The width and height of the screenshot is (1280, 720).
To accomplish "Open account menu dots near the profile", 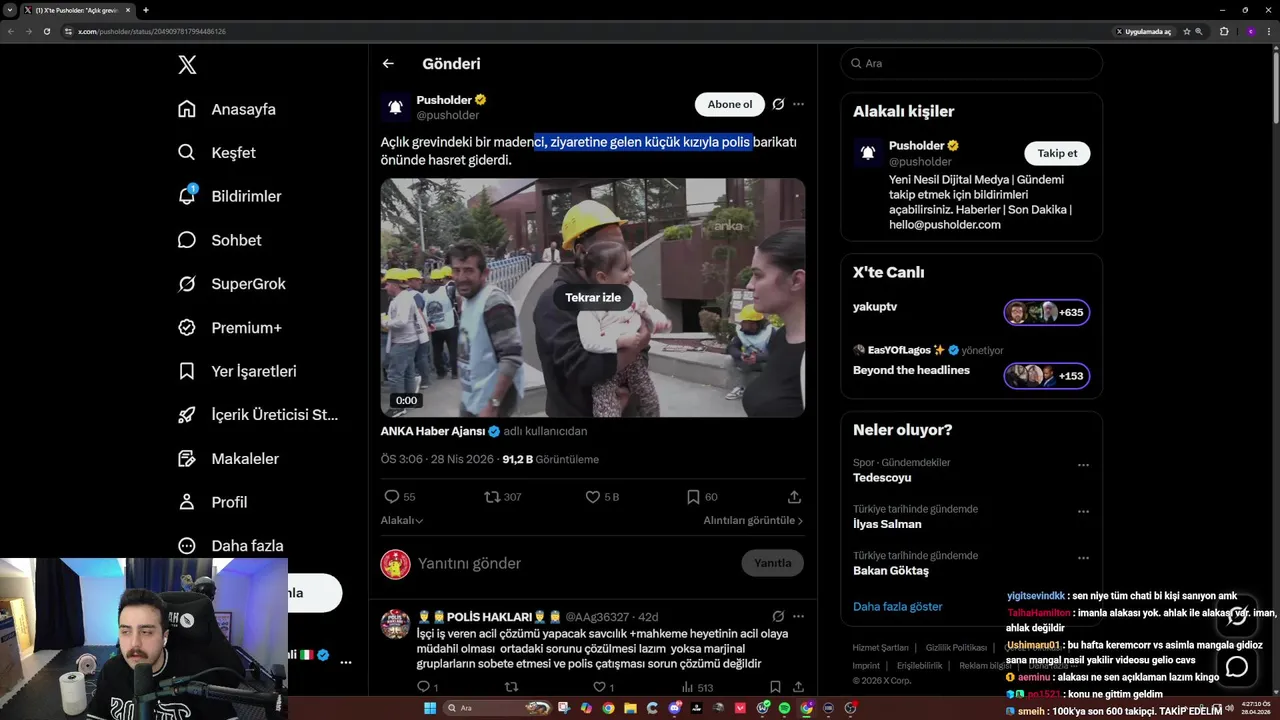I will click(345, 662).
